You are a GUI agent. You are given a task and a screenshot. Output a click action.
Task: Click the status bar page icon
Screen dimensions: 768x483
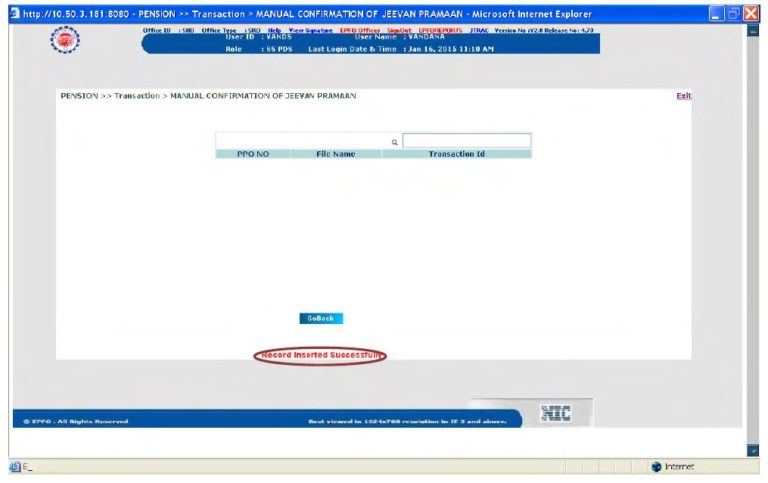(14, 467)
